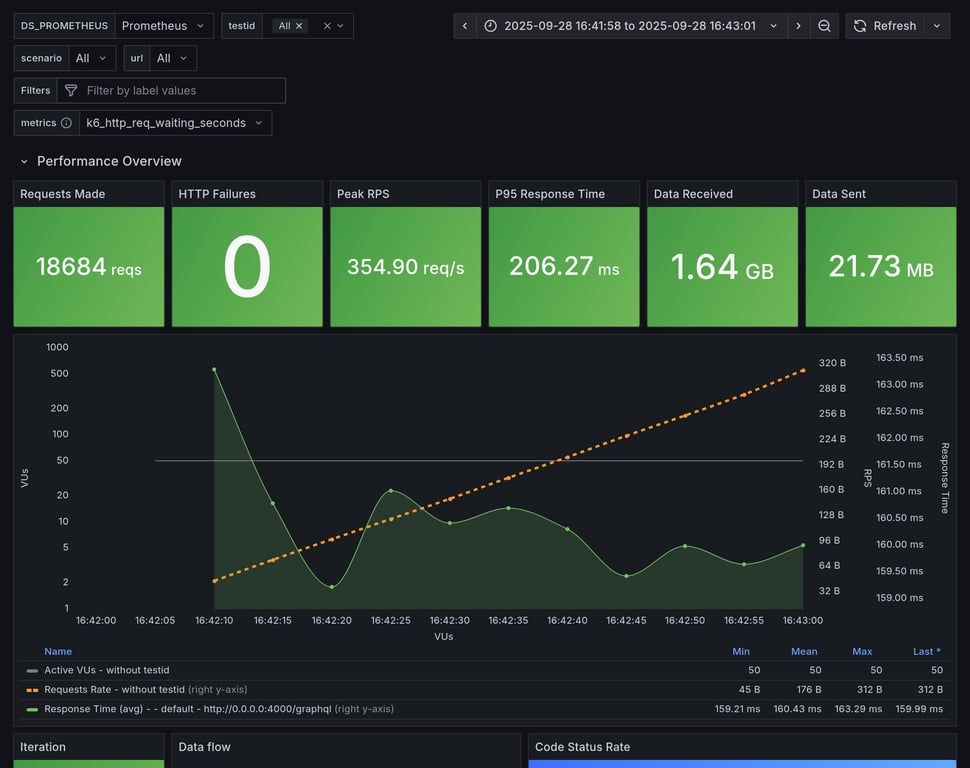Click the metrics info circle icon
This screenshot has height=768, width=970.
(66, 123)
